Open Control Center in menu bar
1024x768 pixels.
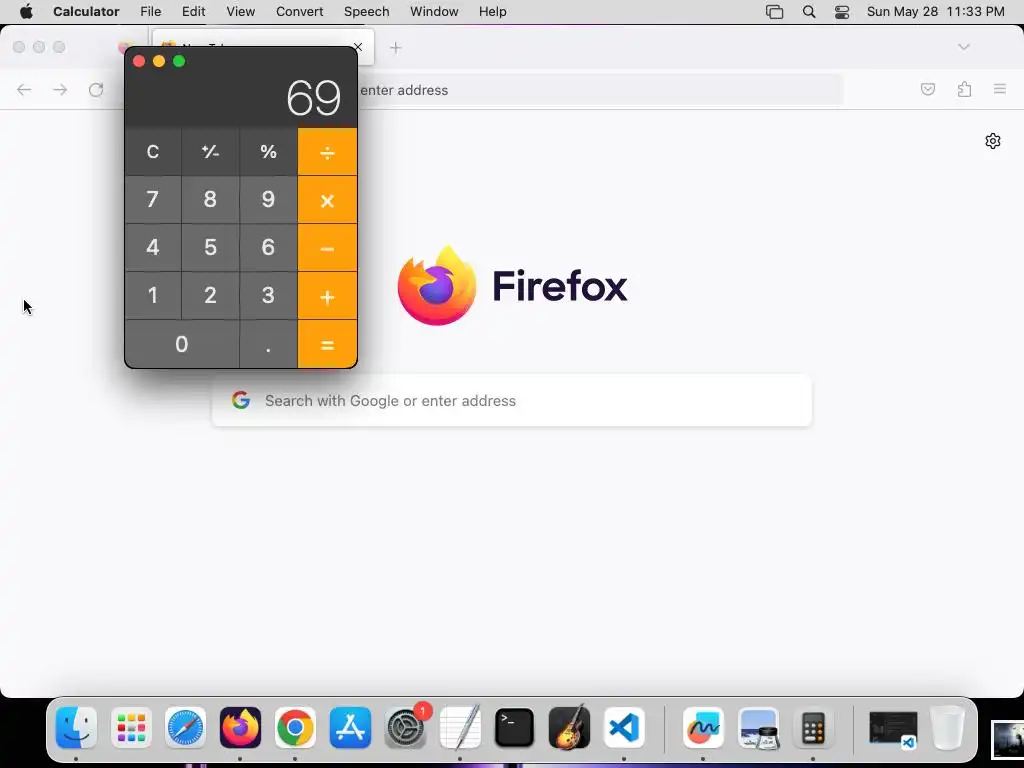point(842,12)
